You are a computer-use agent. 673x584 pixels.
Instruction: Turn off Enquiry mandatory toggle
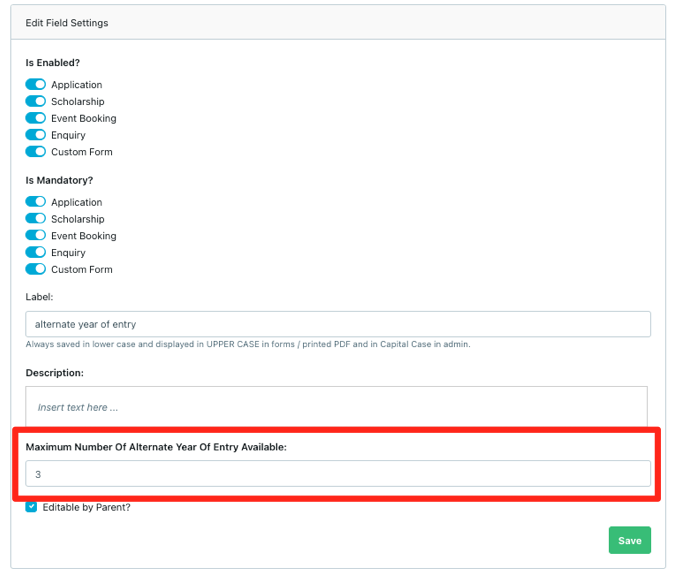[x=36, y=252]
